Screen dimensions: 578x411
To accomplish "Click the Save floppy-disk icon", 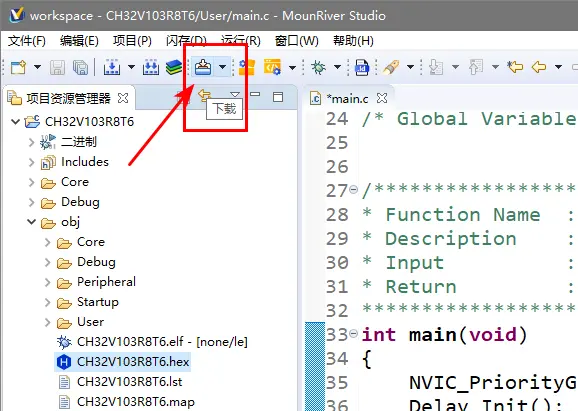I will coord(57,67).
